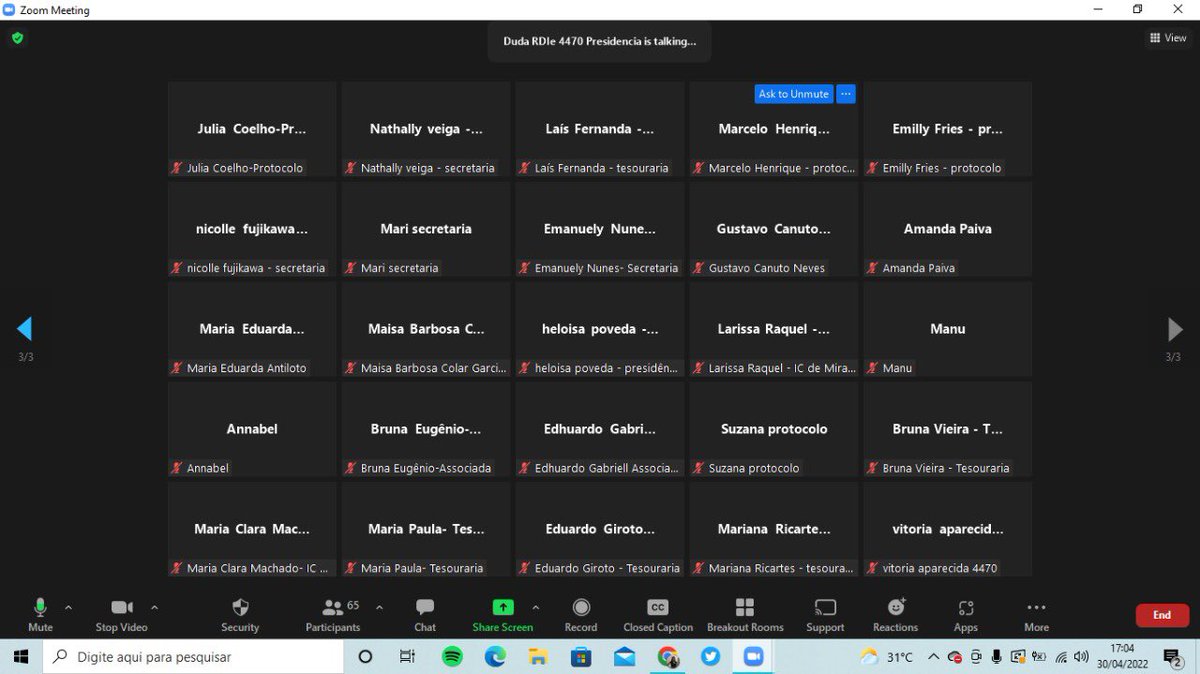Expand arrow next to Participants count
Image resolution: width=1200 pixels, height=674 pixels.
(379, 607)
